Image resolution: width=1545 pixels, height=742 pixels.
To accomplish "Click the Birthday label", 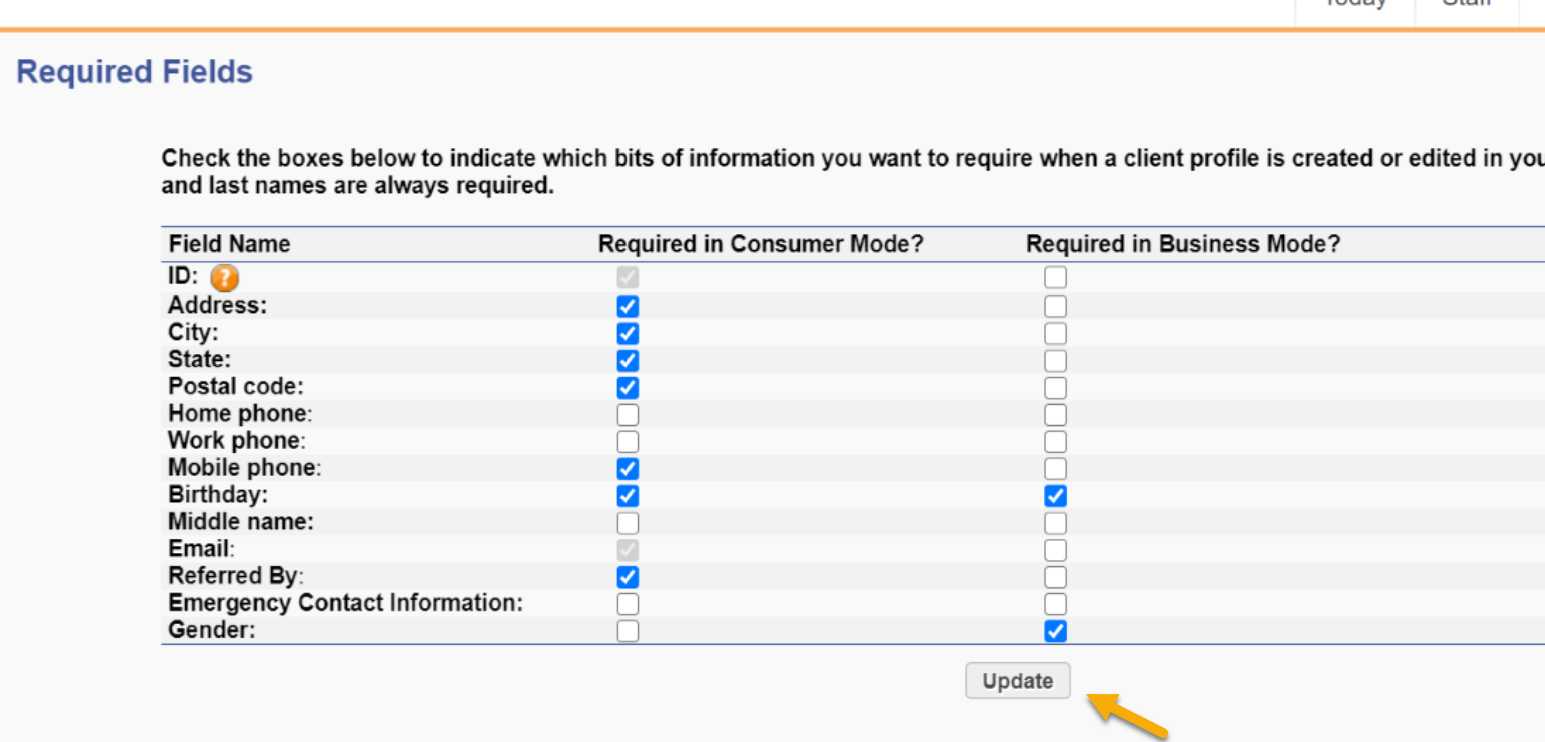I will (218, 494).
